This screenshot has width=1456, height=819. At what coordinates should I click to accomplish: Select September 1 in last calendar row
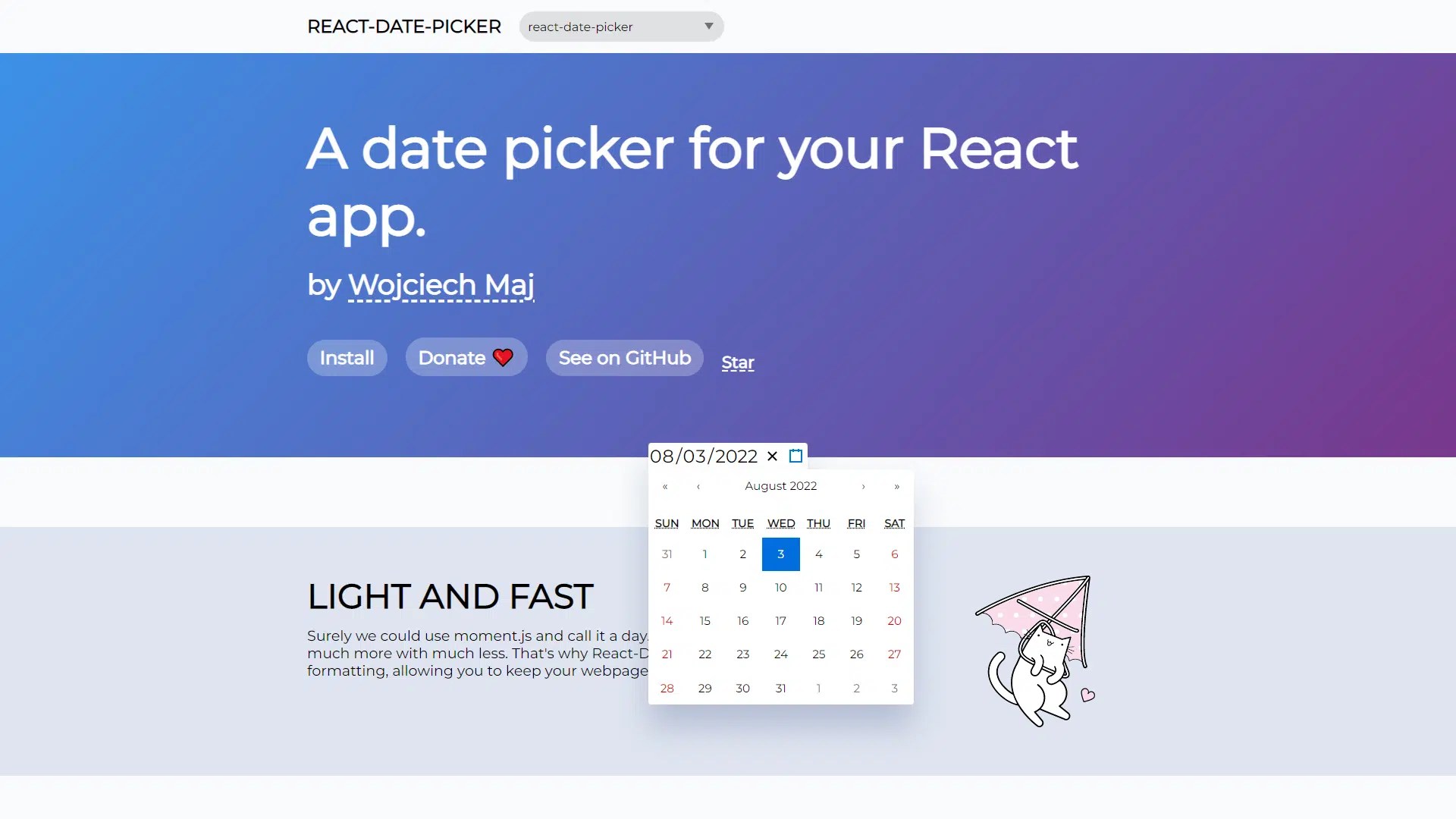pos(818,689)
